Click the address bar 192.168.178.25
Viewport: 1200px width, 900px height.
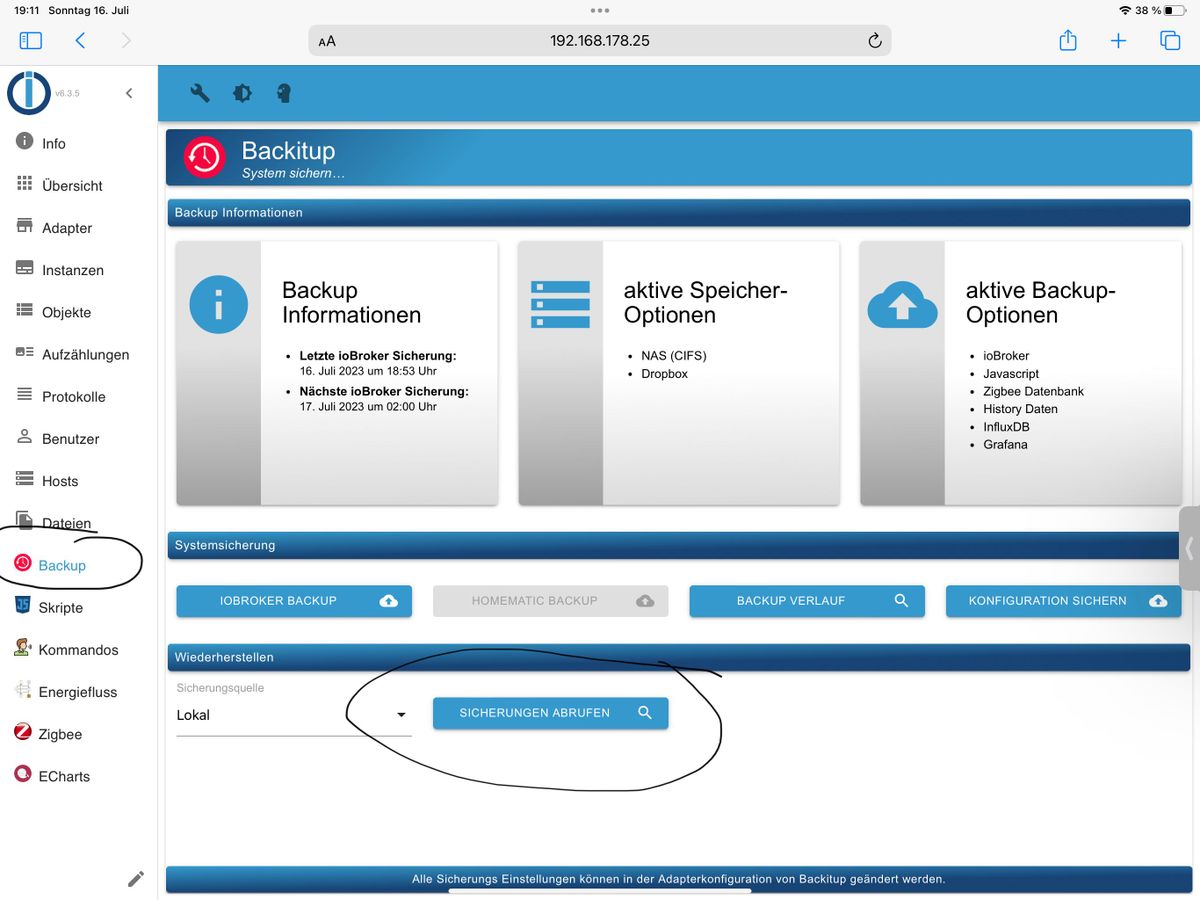[600, 41]
